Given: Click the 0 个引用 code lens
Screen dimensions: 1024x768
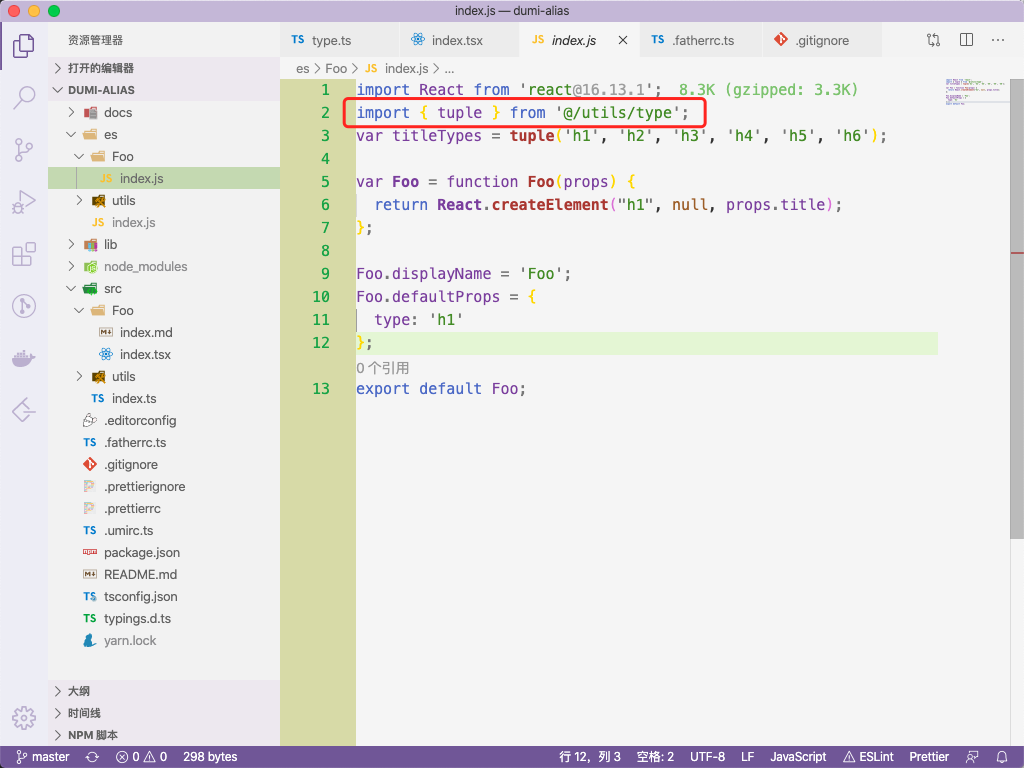Looking at the screenshot, I should coord(383,368).
